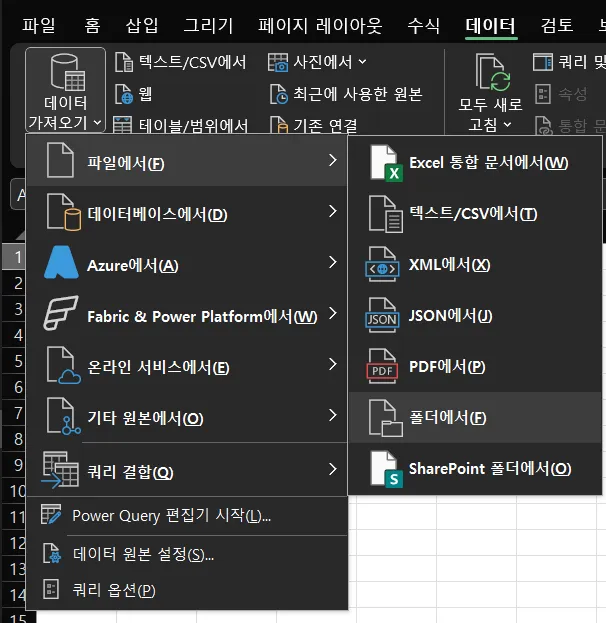Select the XML에서 file icon

tap(384, 265)
